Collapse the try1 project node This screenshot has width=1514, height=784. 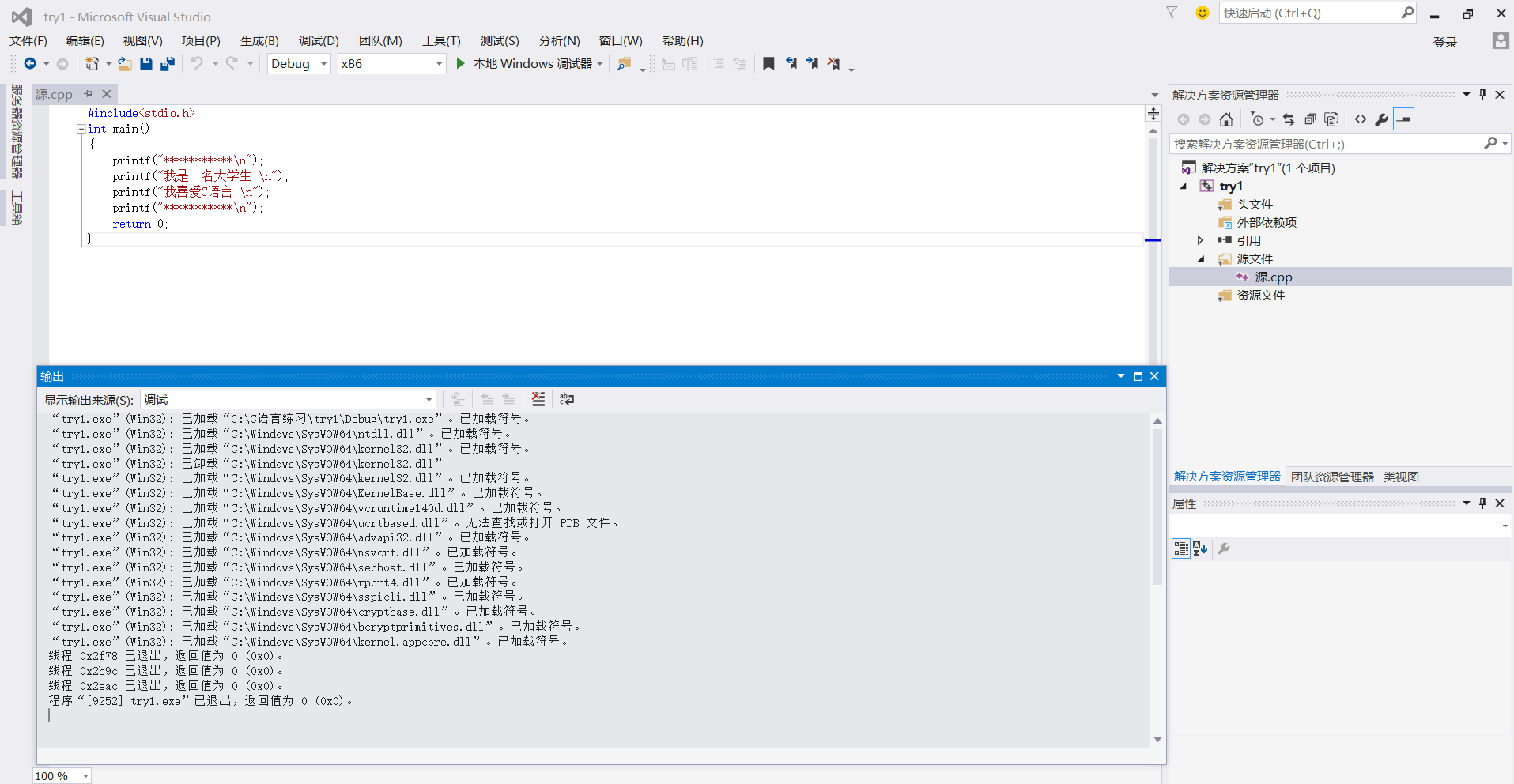[x=1184, y=187]
